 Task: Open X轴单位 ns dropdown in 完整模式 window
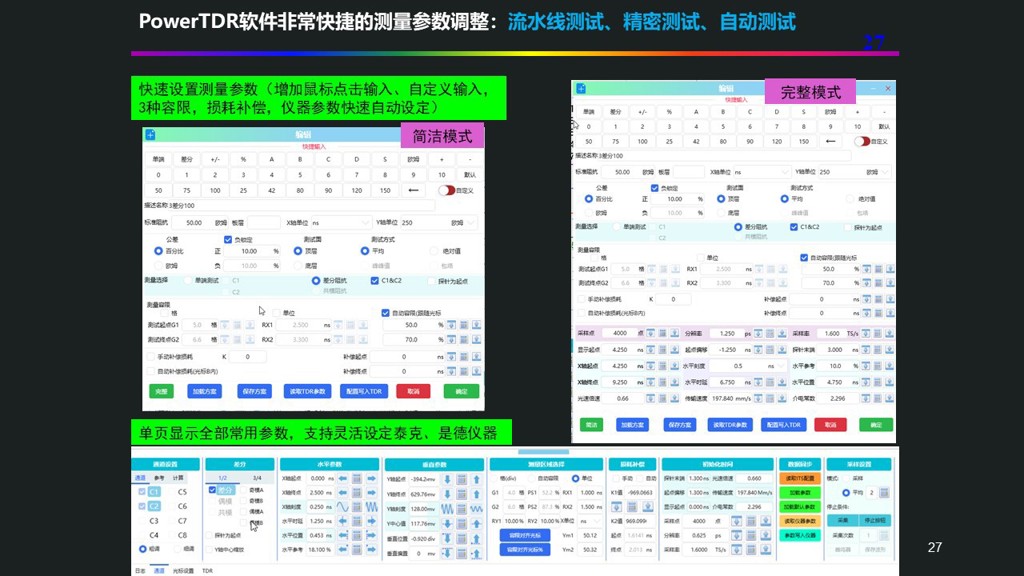[761, 172]
